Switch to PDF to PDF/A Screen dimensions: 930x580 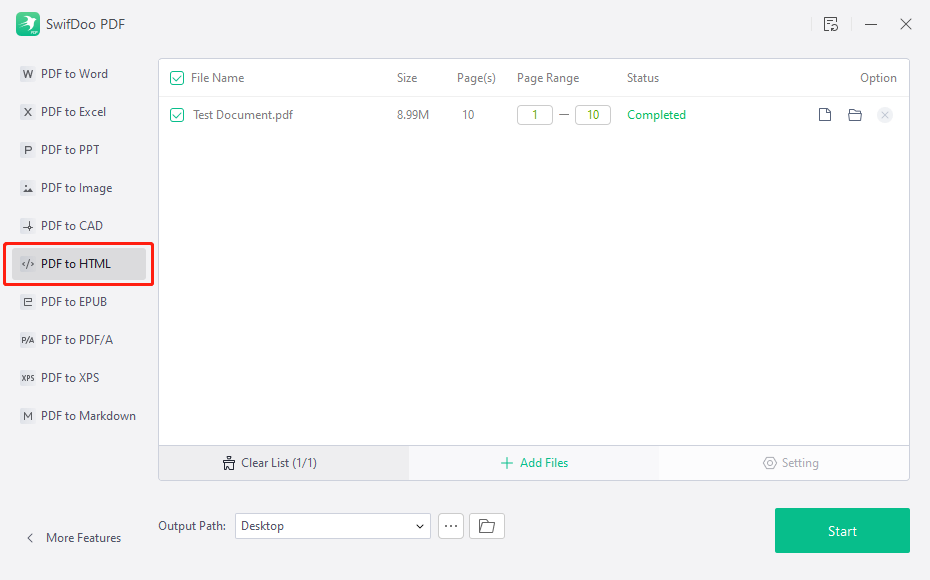(x=79, y=340)
